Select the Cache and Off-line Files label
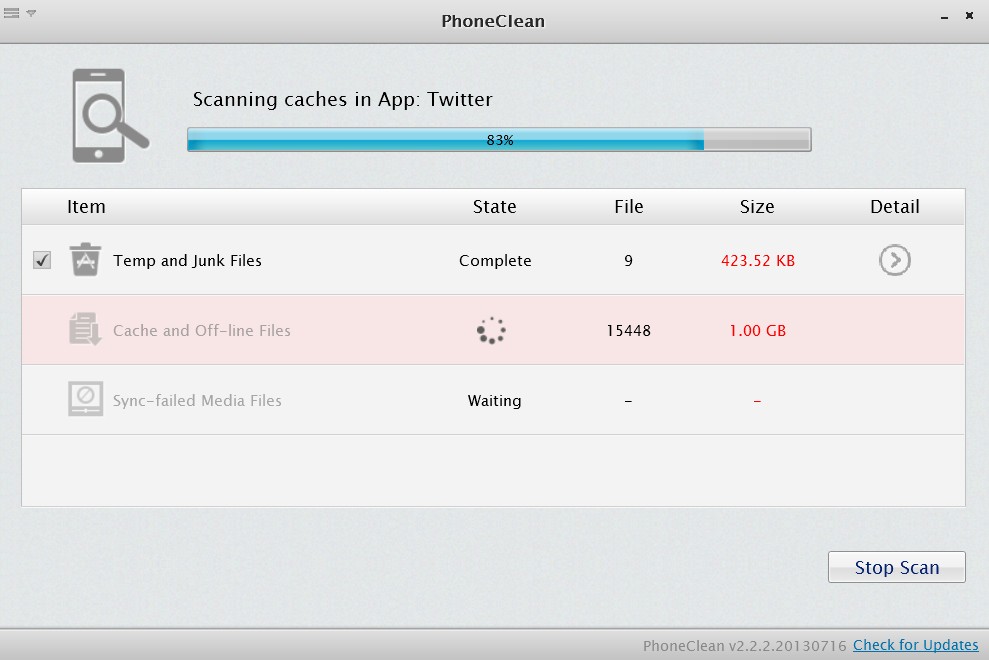The image size is (989, 660). point(202,331)
